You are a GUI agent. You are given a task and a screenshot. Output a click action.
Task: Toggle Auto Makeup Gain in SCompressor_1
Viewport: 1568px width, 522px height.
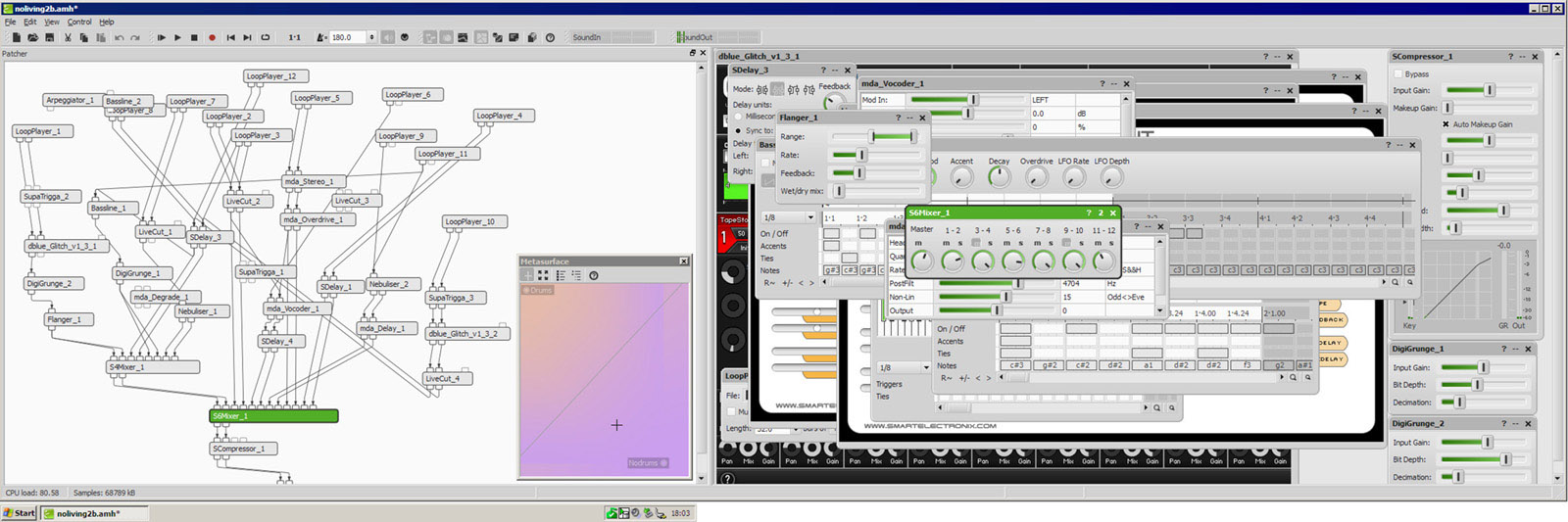point(1445,124)
